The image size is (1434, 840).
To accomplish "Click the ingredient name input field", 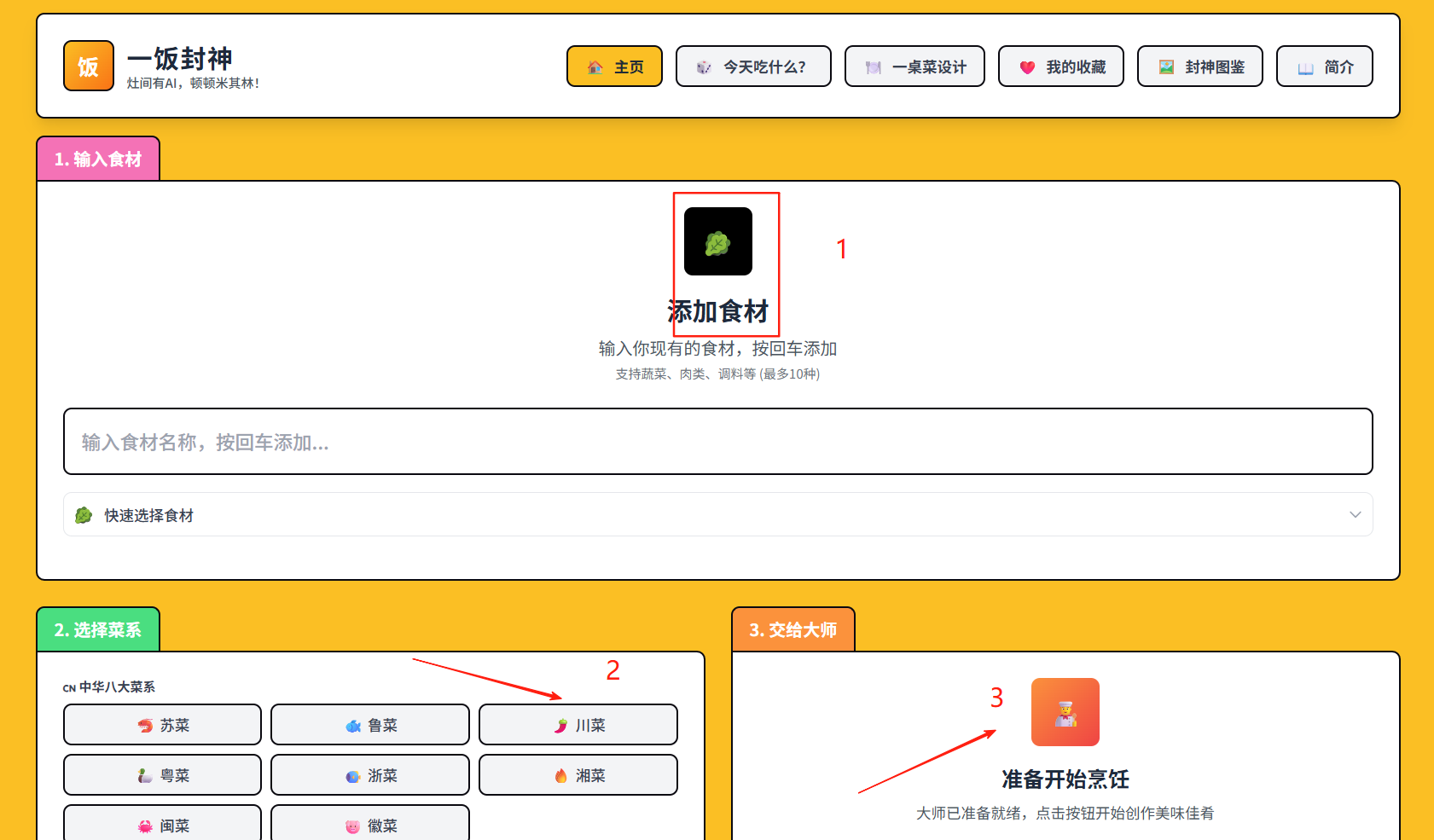I will (717, 442).
